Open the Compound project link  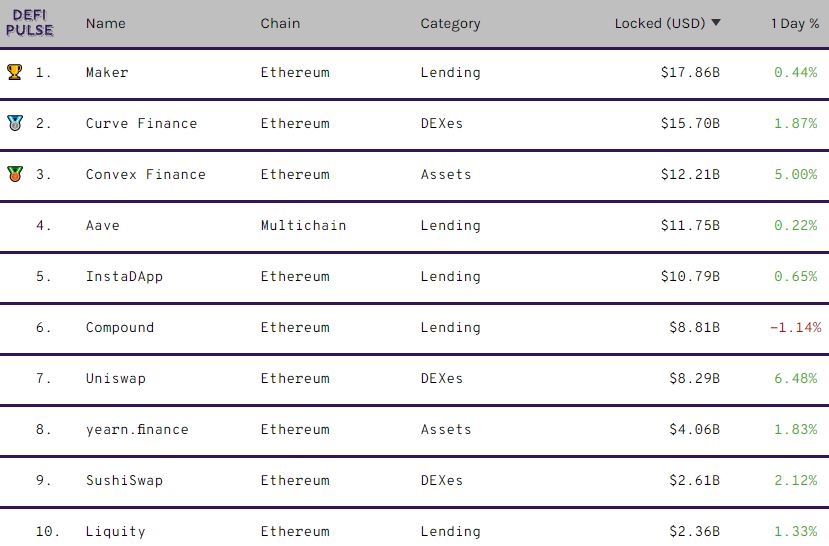pos(120,327)
